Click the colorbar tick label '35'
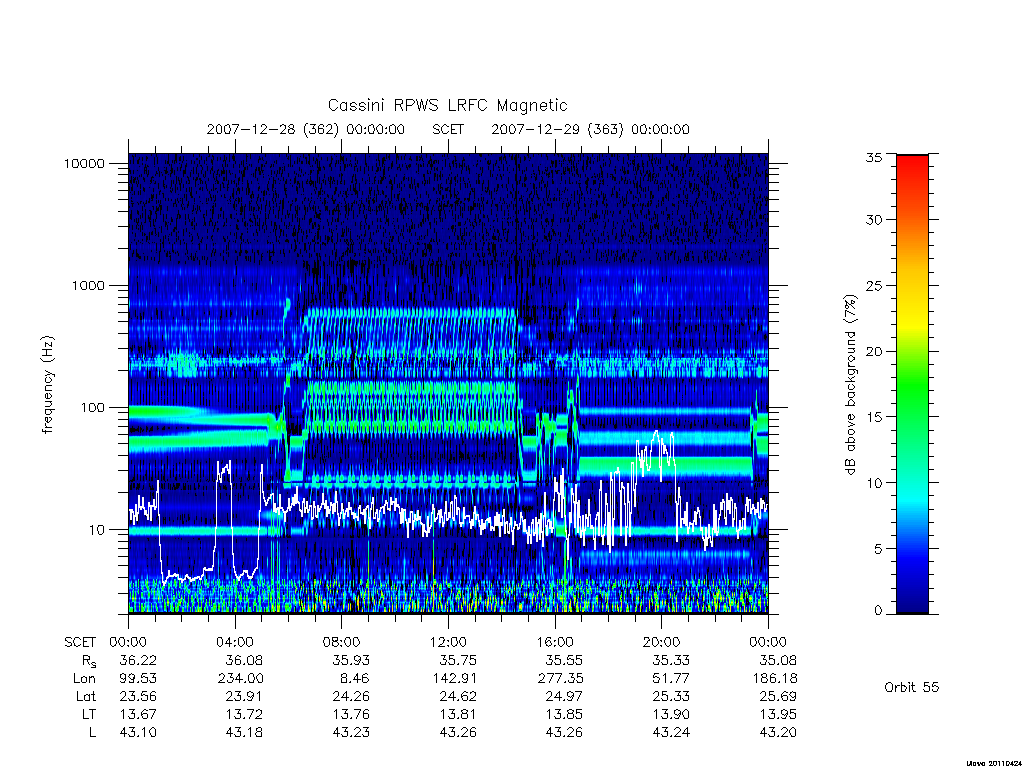Image resolution: width=1024 pixels, height=768 pixels. [874, 157]
